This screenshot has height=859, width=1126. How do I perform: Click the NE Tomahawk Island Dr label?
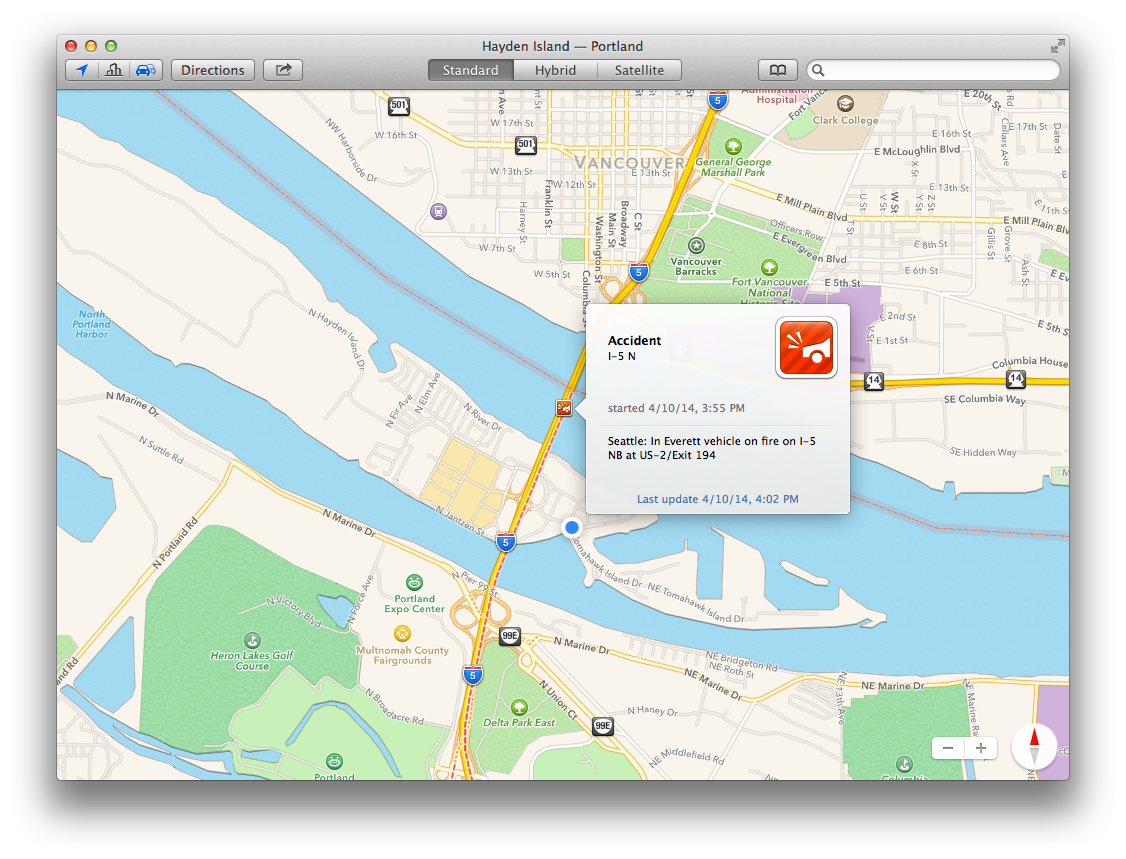click(x=695, y=603)
